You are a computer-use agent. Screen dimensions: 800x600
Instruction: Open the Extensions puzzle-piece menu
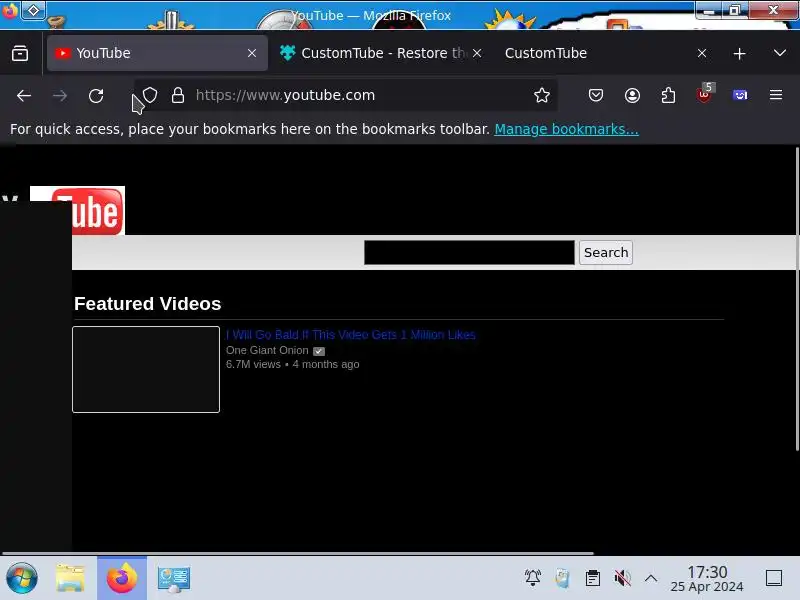pyautogui.click(x=668, y=95)
